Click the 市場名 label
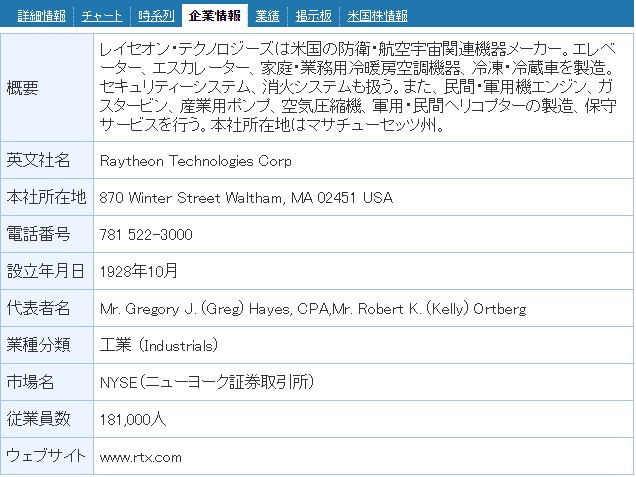 pos(30,382)
